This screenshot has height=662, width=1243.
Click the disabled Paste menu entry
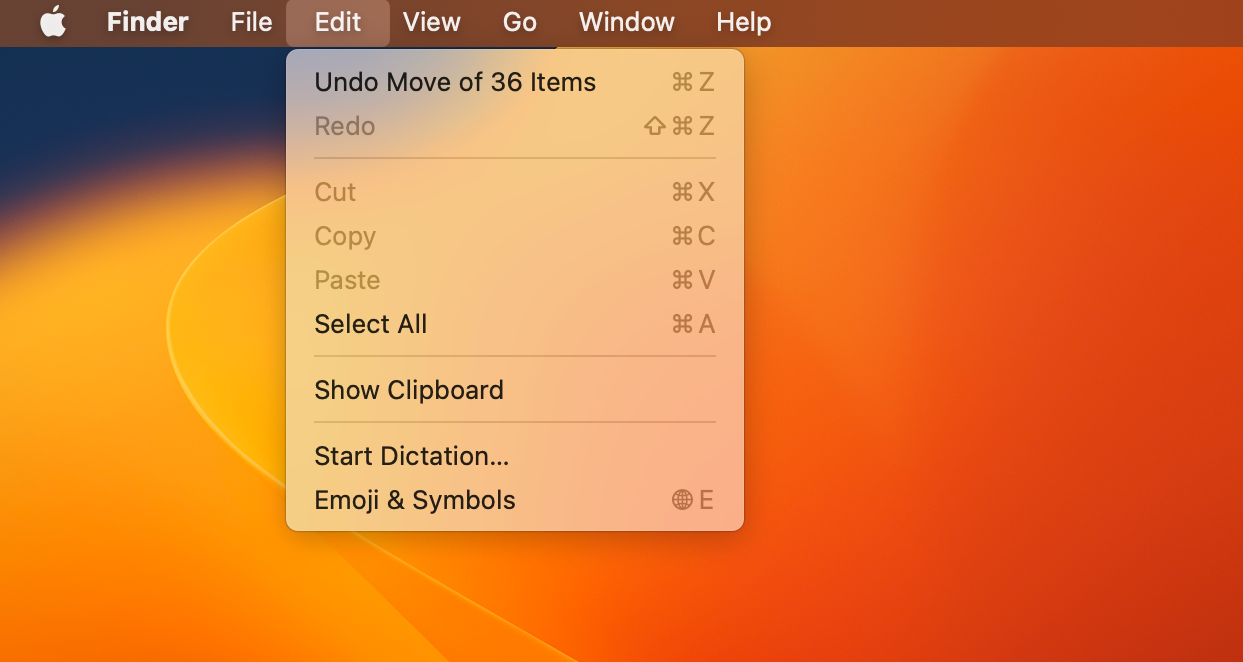click(515, 280)
